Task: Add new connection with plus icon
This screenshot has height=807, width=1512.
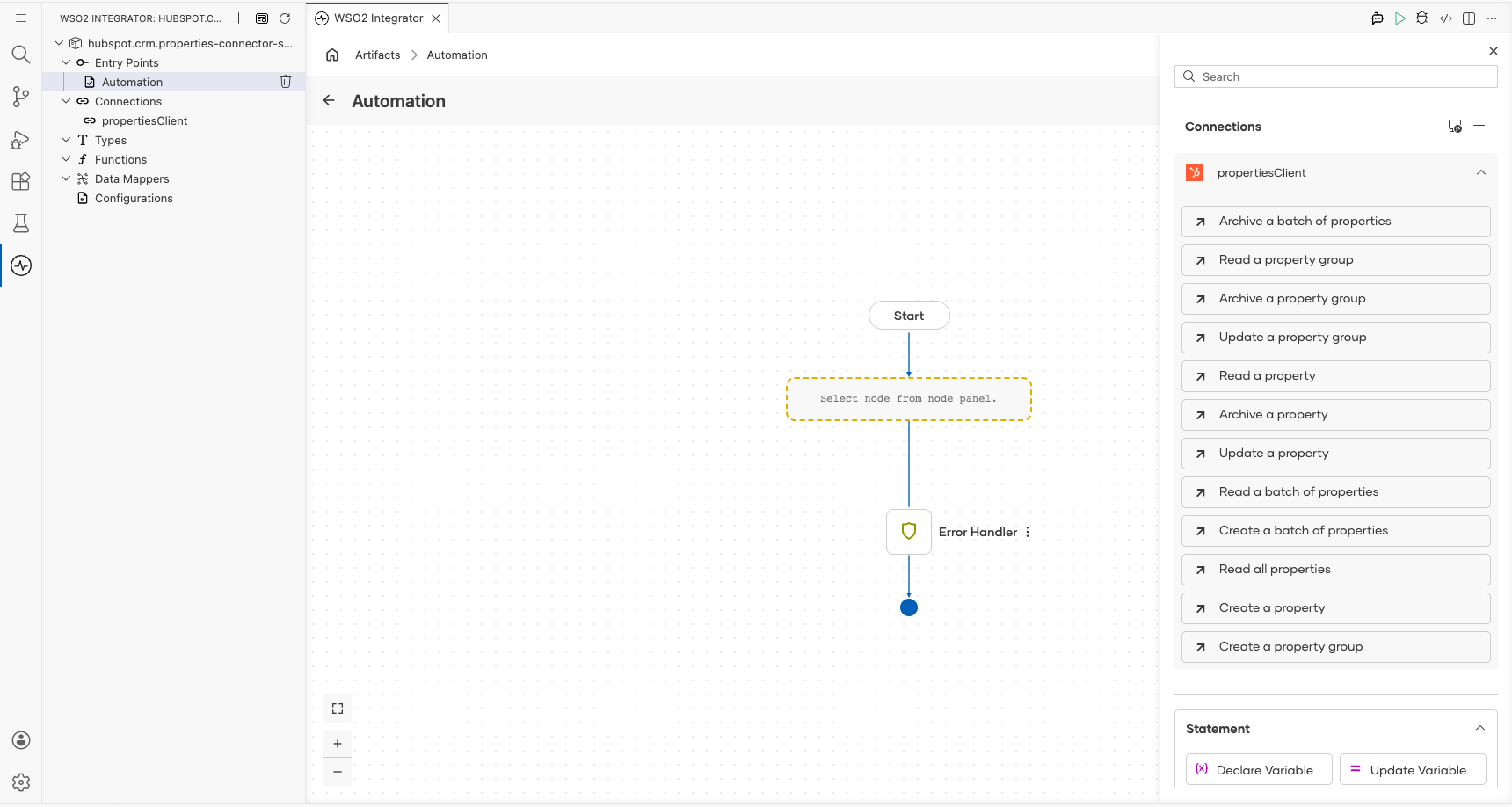Action: pyautogui.click(x=1479, y=126)
